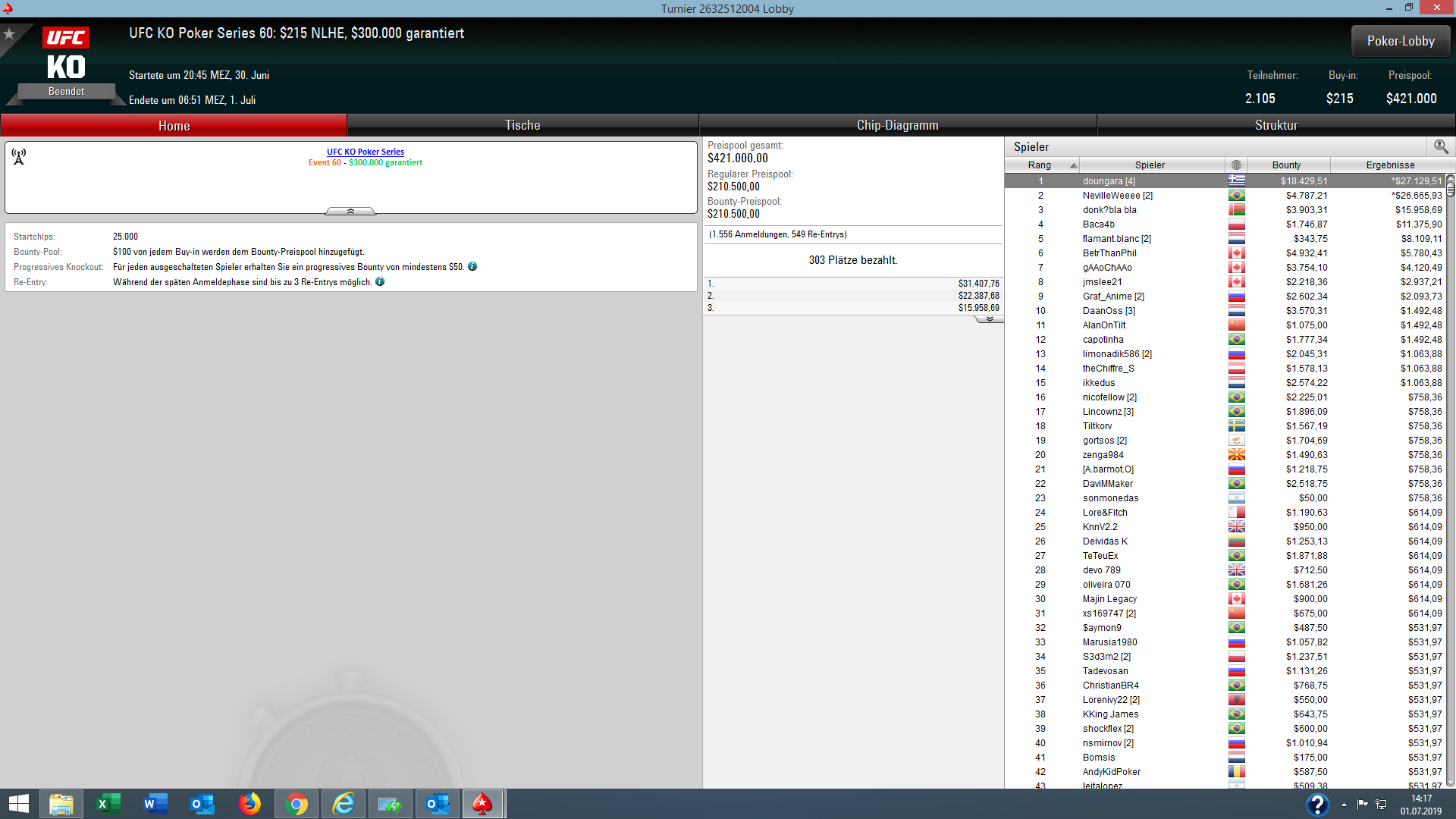Sort by country globe column icon
The image size is (1456, 819).
click(1236, 165)
